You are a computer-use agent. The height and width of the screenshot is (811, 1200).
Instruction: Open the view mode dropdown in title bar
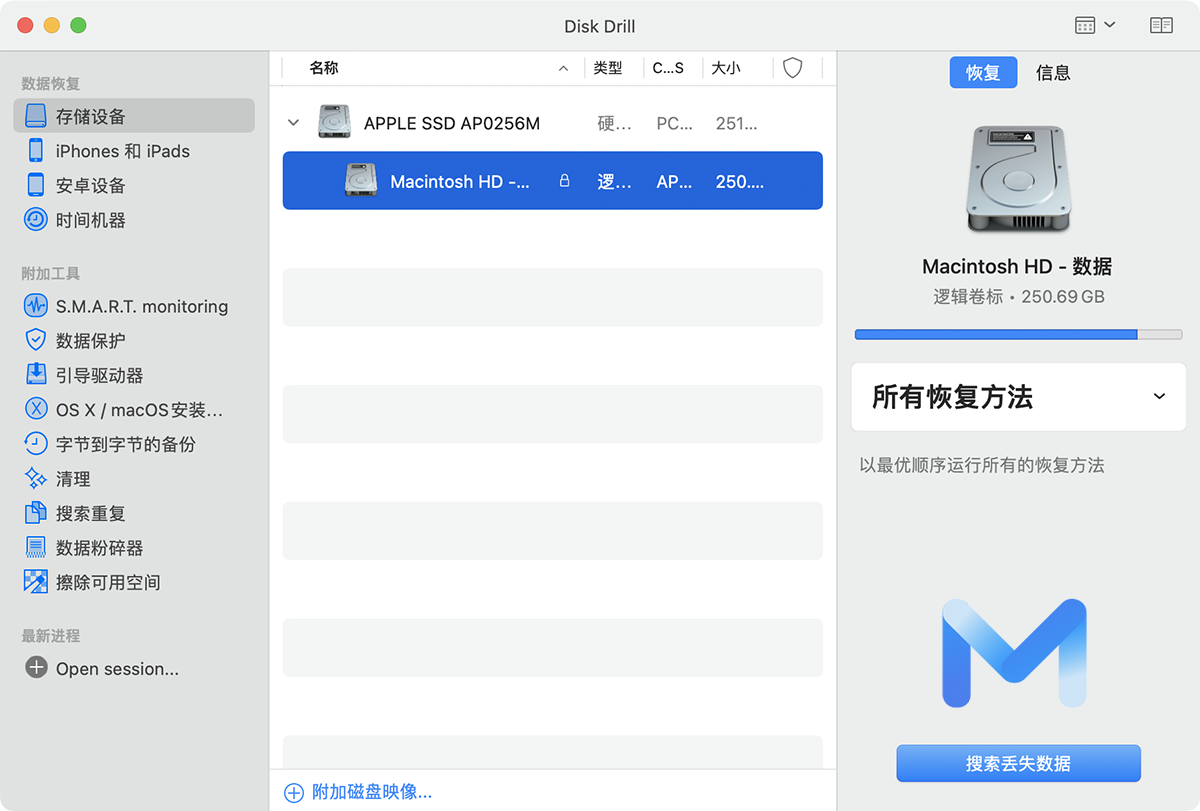1094,26
